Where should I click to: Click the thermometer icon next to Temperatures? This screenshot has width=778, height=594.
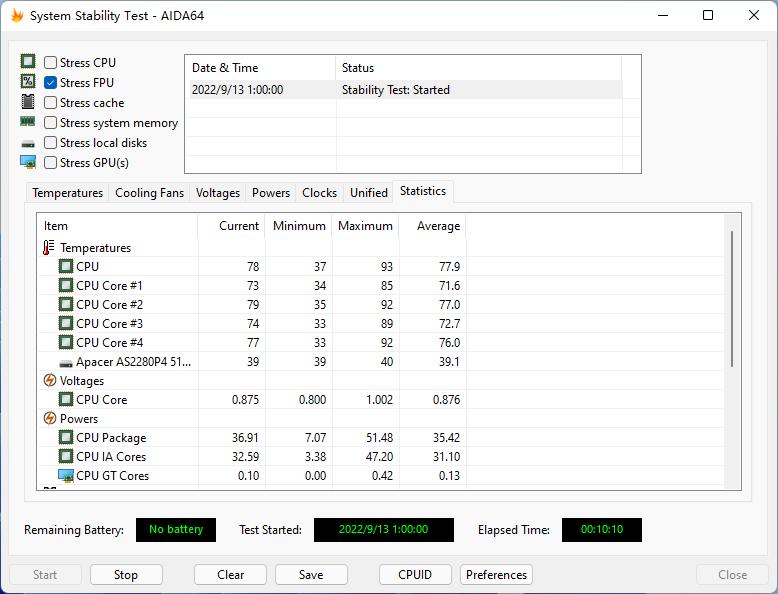point(49,248)
